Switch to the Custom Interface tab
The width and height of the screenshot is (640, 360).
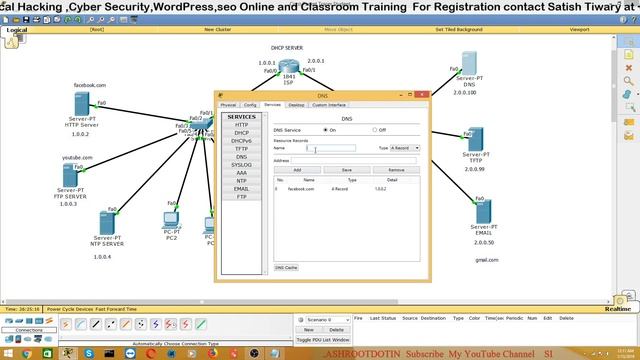[x=329, y=105]
